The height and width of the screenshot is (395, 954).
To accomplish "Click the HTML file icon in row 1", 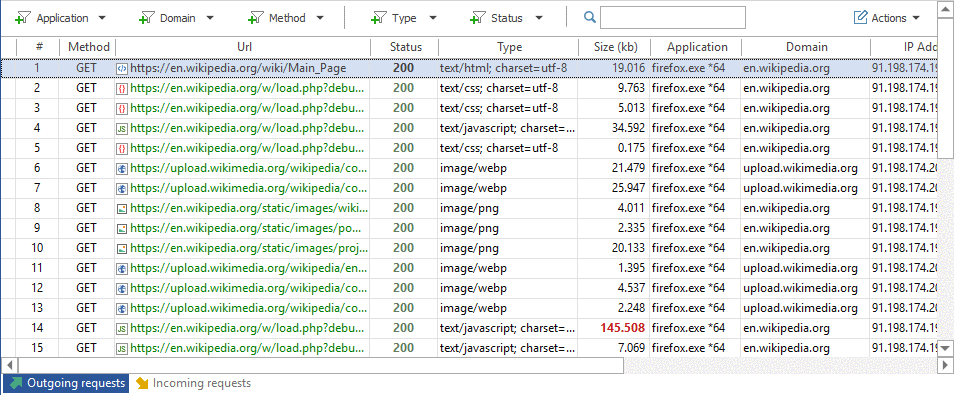I will pyautogui.click(x=122, y=69).
